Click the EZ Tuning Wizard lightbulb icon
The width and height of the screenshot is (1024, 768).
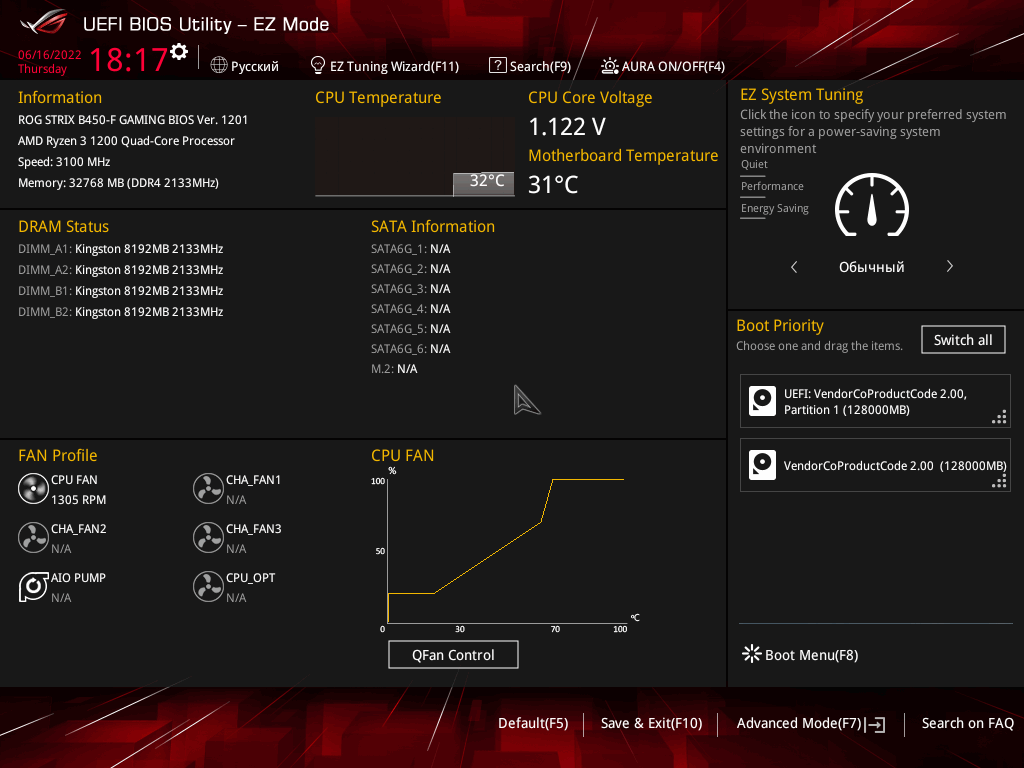317,65
